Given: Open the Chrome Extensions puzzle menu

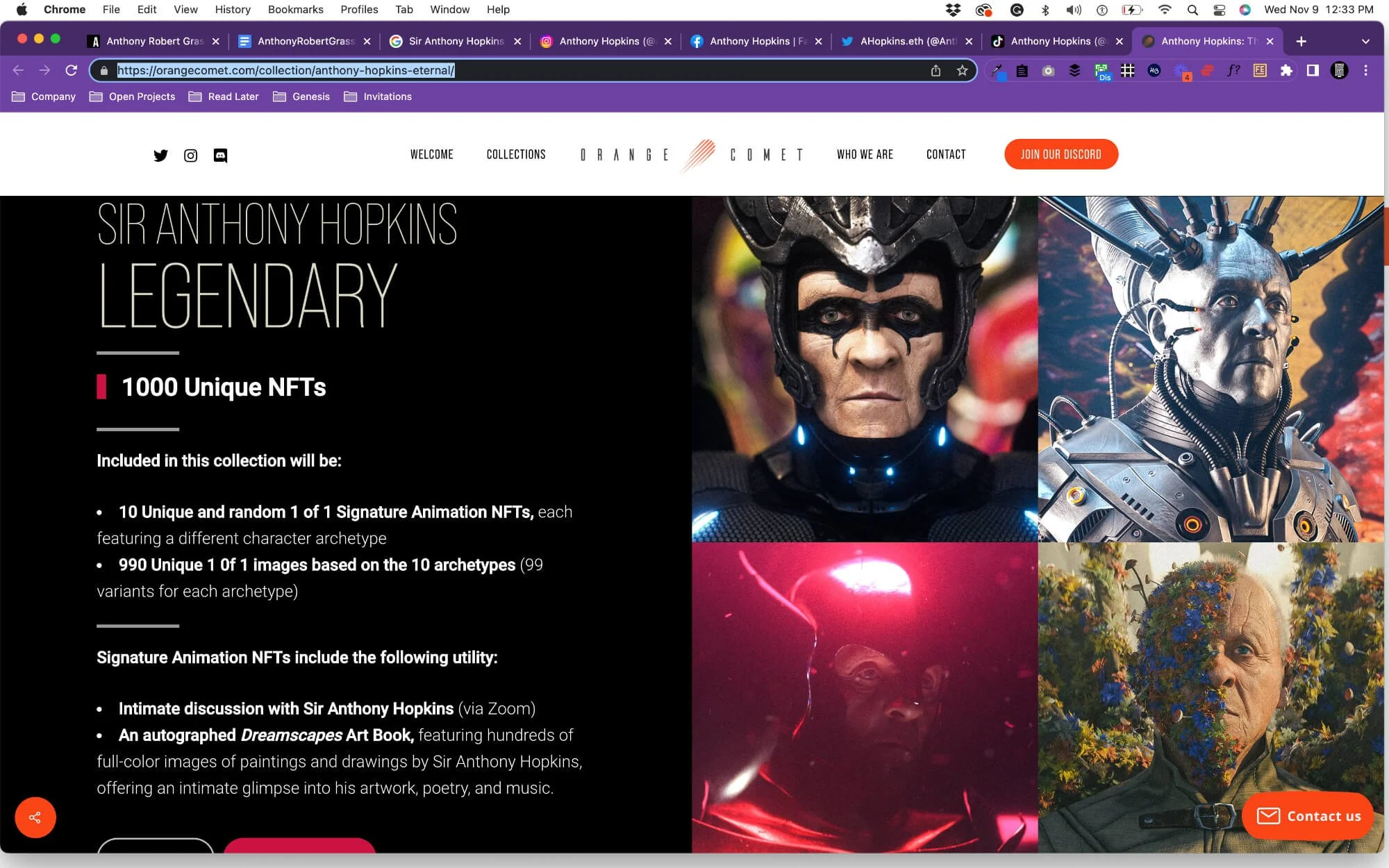Looking at the screenshot, I should [x=1286, y=70].
